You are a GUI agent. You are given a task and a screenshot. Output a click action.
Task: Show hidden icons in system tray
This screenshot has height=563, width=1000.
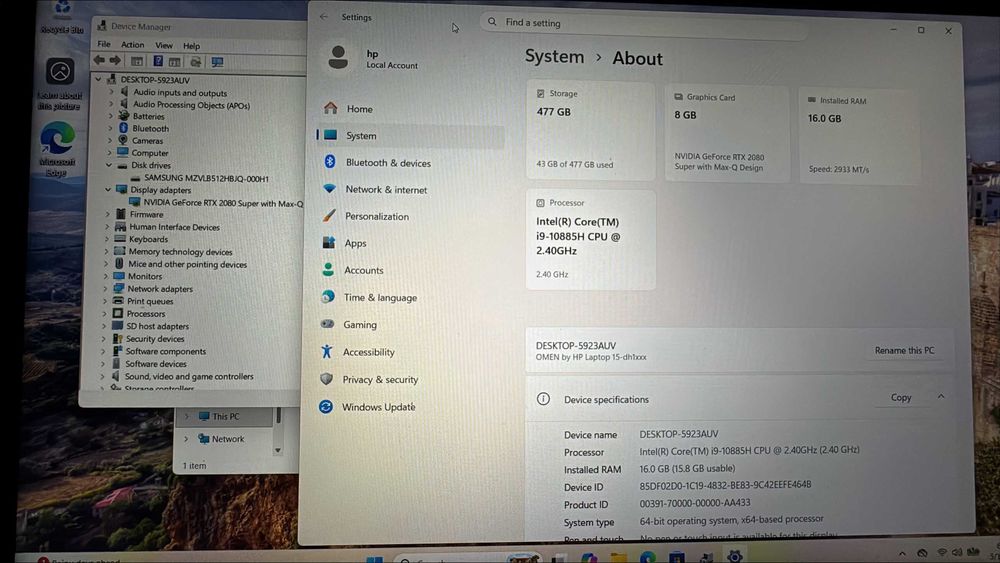(902, 553)
